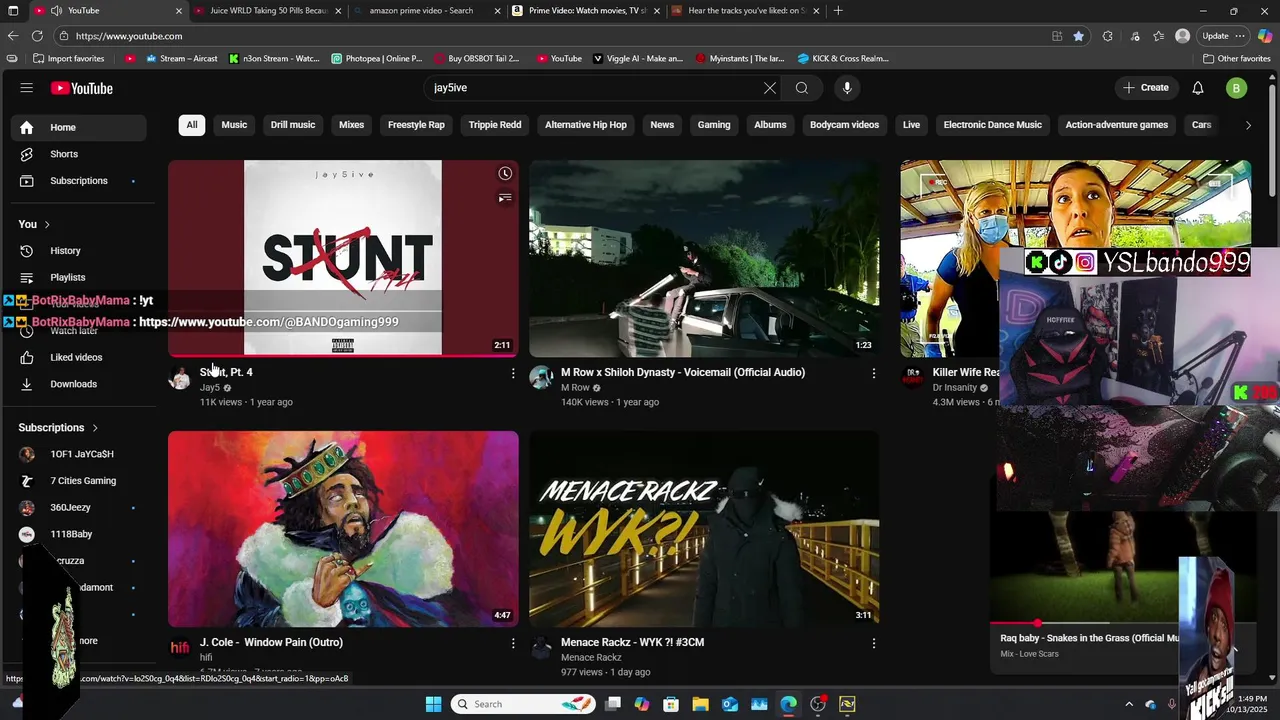Open Subscriptions in sidebar
This screenshot has height=720, width=1280.
pos(79,181)
